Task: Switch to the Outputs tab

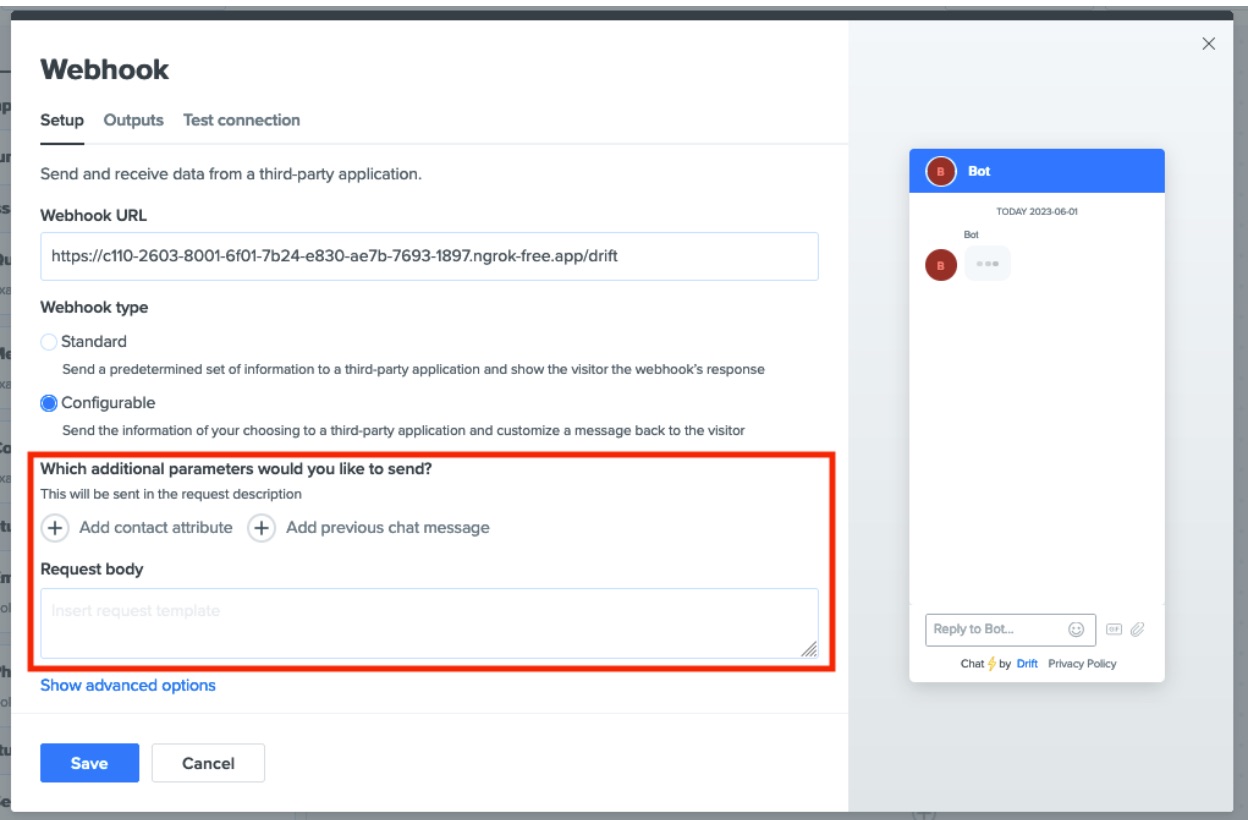Action: [x=133, y=120]
